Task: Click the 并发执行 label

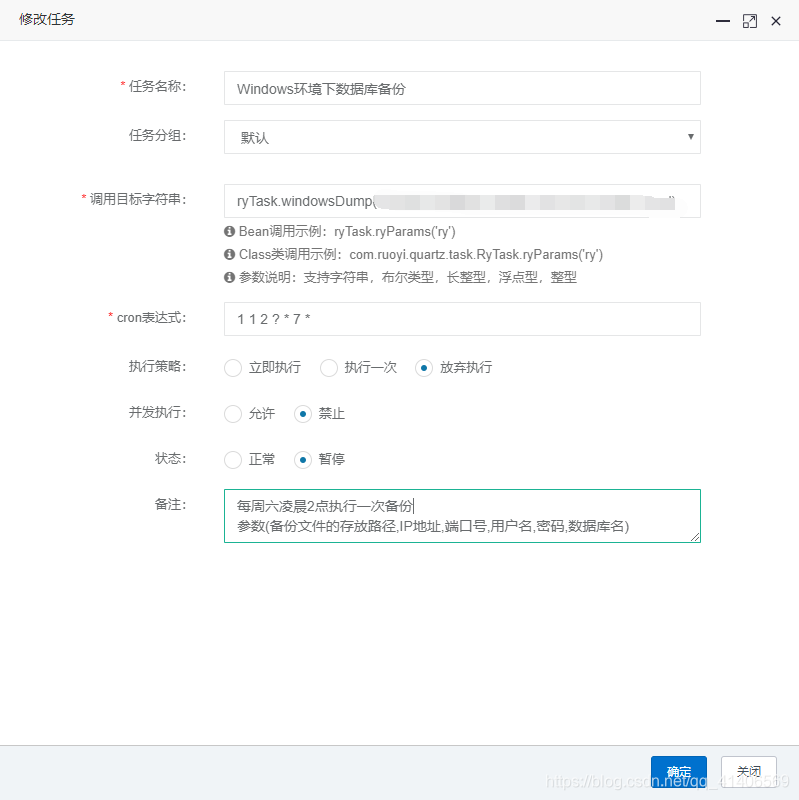Action: [157, 412]
